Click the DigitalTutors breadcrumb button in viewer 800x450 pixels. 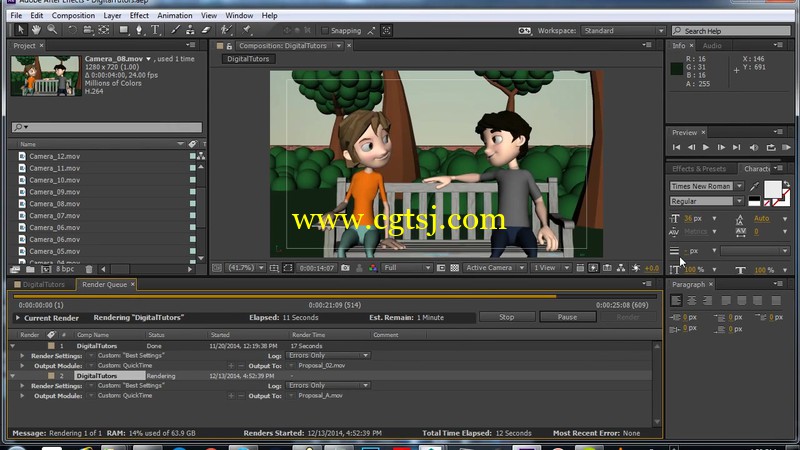tap(248, 59)
